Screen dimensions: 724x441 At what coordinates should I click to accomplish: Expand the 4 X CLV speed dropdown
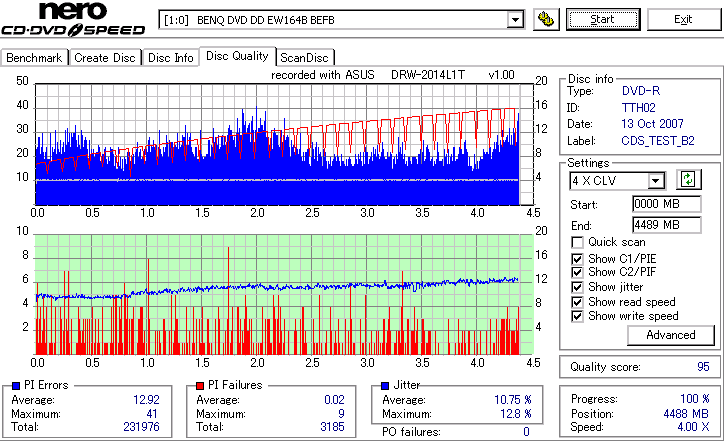(x=655, y=181)
